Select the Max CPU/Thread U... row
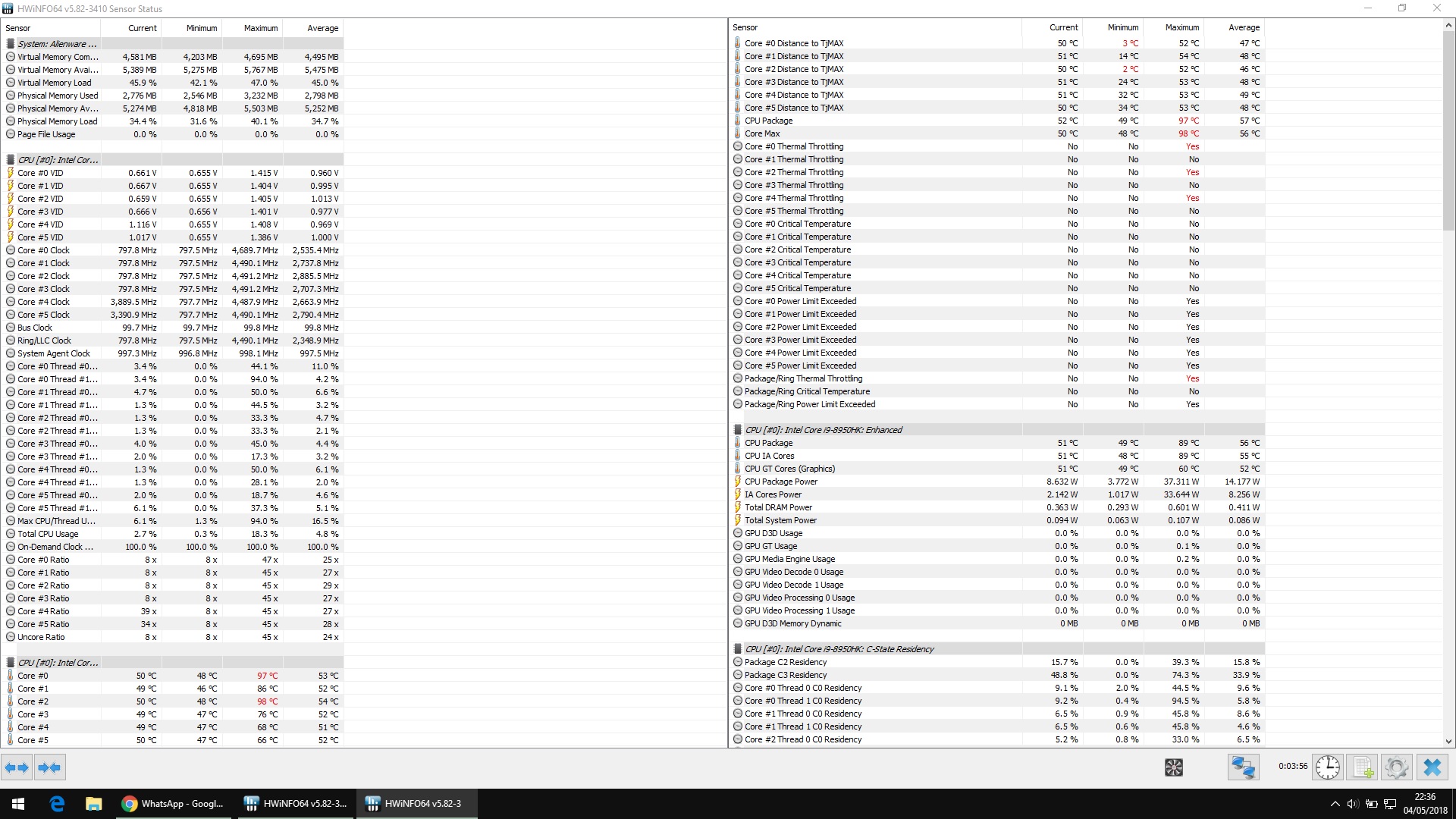Image resolution: width=1456 pixels, height=819 pixels. (x=173, y=521)
